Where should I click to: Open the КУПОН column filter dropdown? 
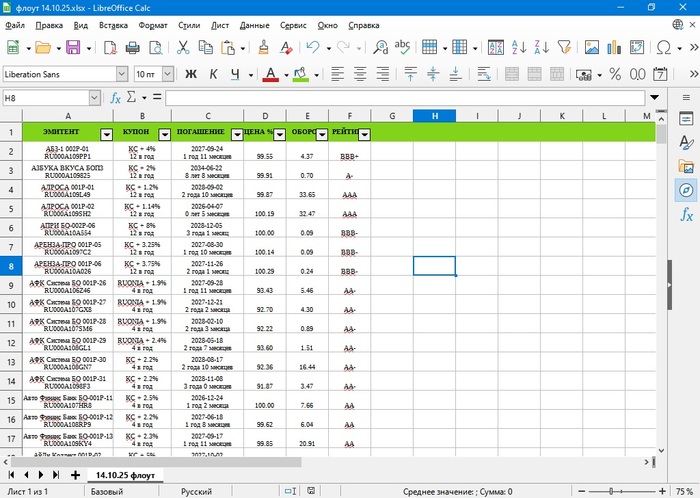coord(161,133)
